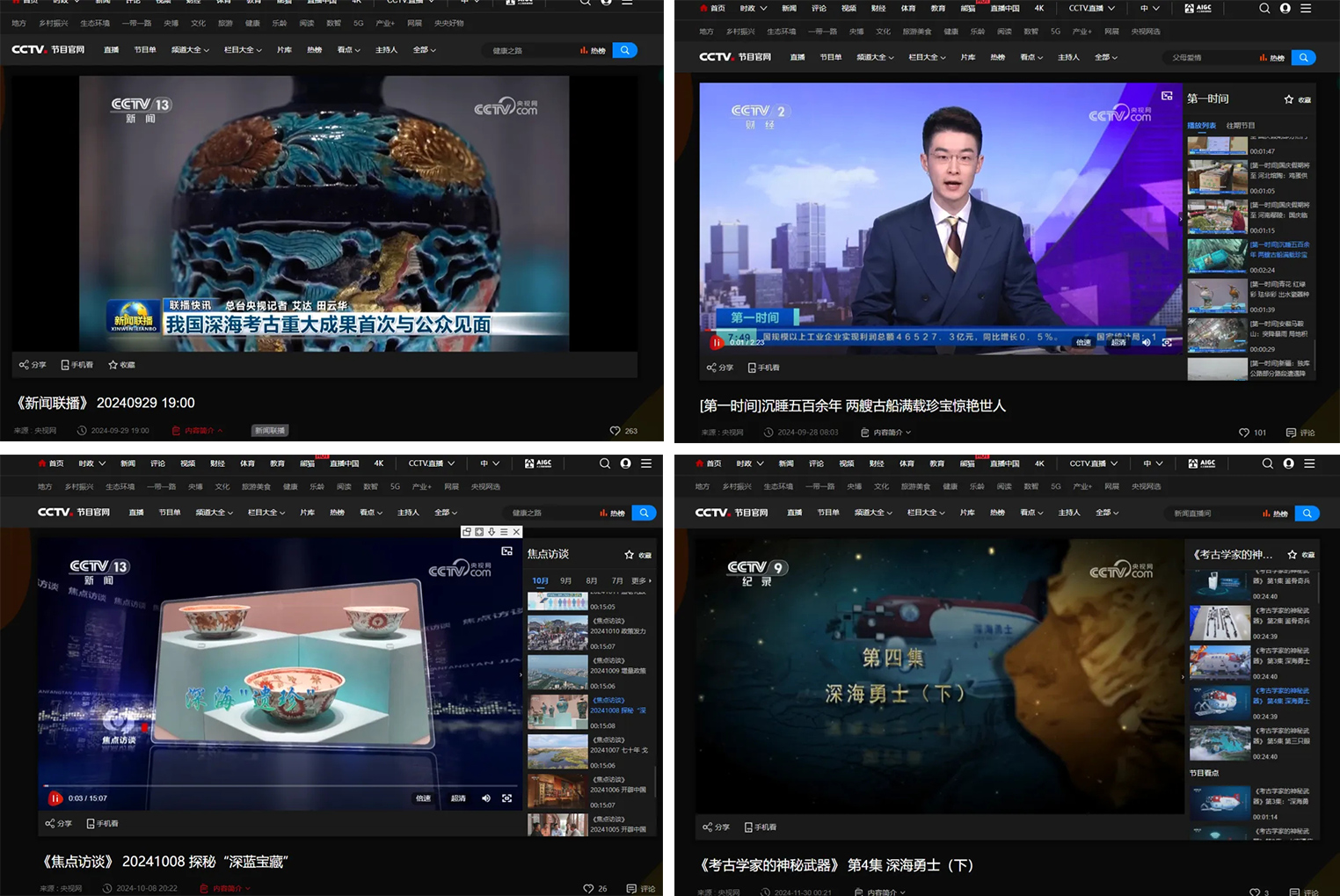Click list-menu icon in floating toolbar above 焦点访谈 video

[x=504, y=532]
